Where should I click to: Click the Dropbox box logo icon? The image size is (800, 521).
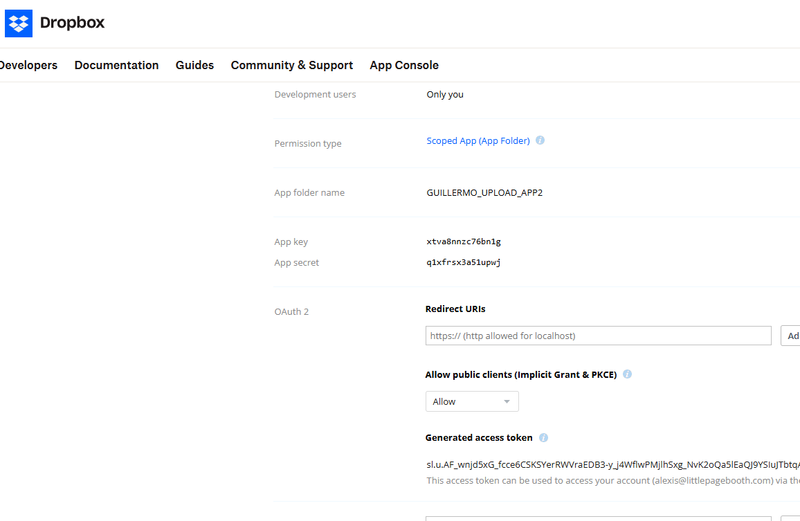(x=19, y=22)
